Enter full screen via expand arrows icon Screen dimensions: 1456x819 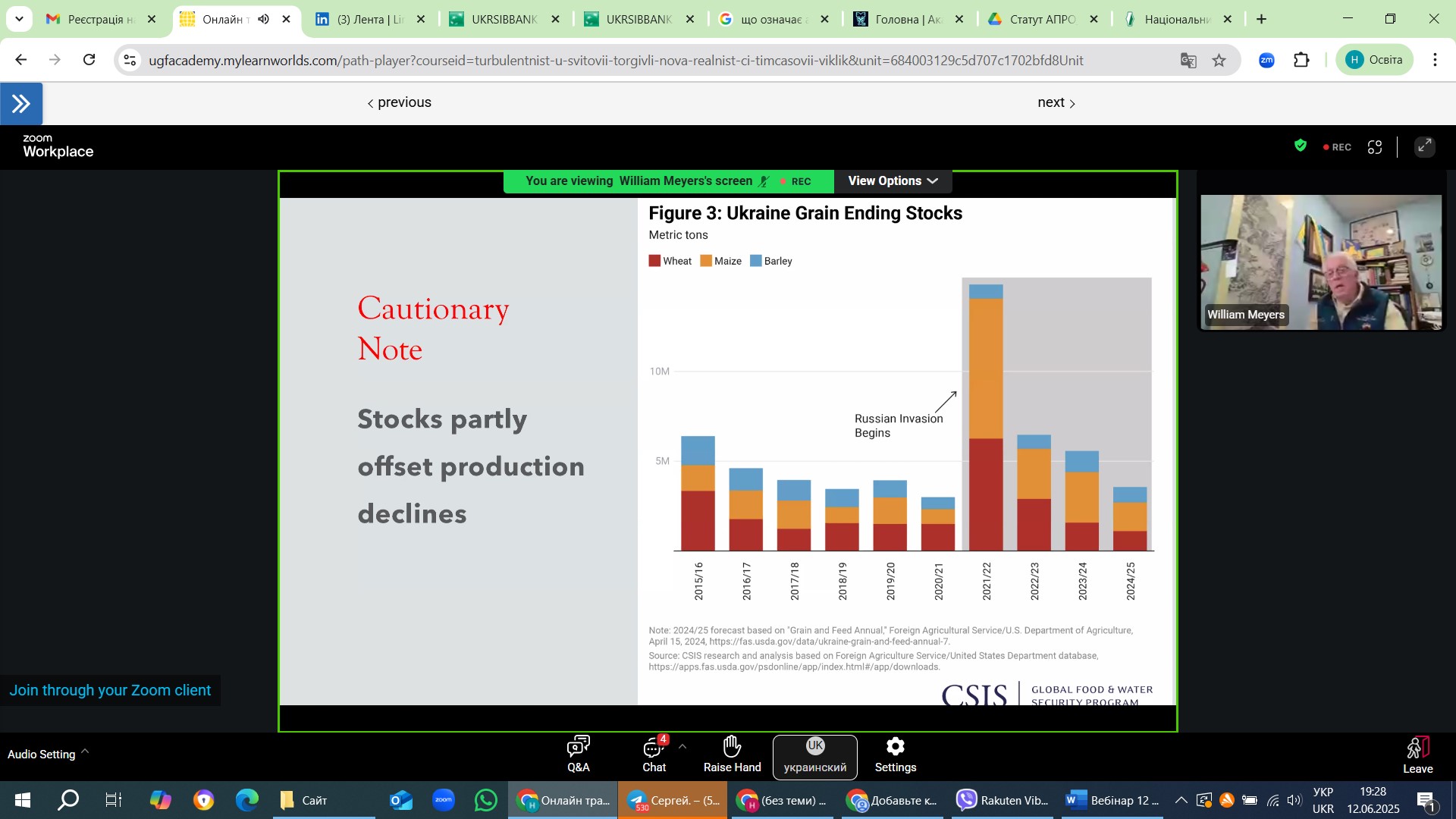click(x=1425, y=147)
